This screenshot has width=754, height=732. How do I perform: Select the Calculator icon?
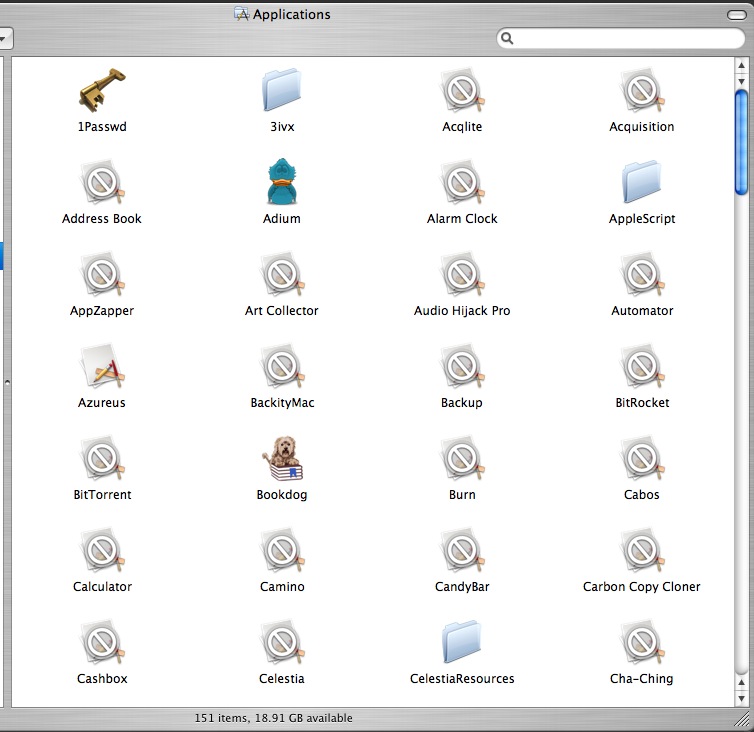pyautogui.click(x=102, y=550)
